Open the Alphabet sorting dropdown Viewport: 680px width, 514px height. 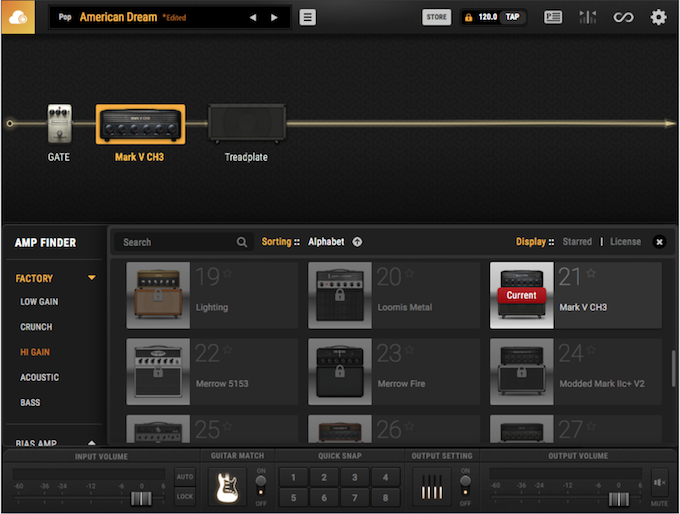326,242
